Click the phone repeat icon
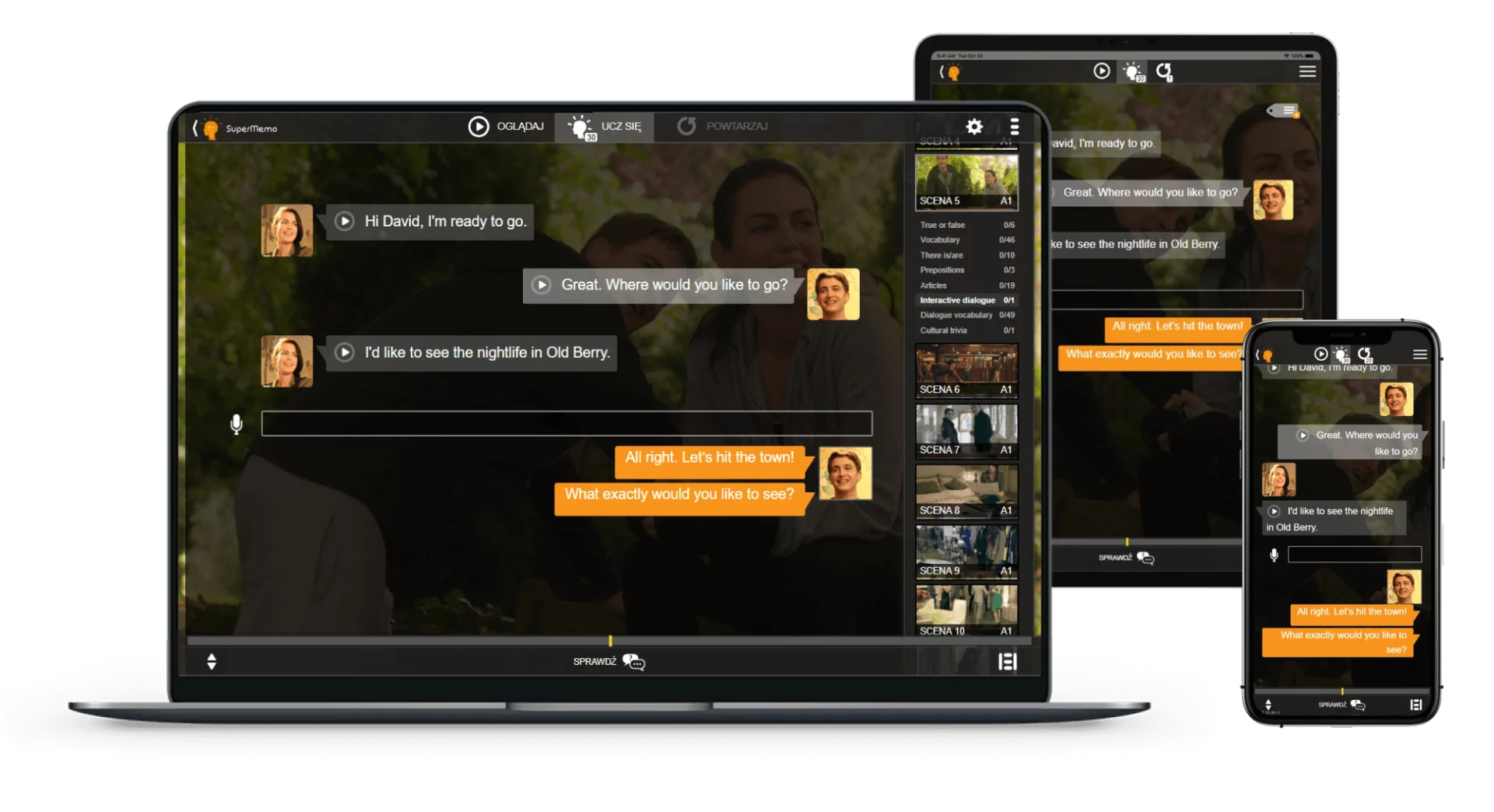This screenshot has height=812, width=1494. point(1364,354)
